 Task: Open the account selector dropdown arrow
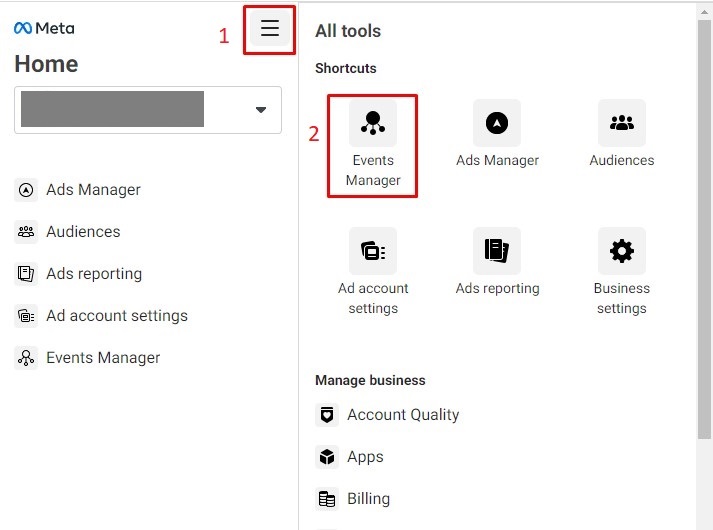261,110
